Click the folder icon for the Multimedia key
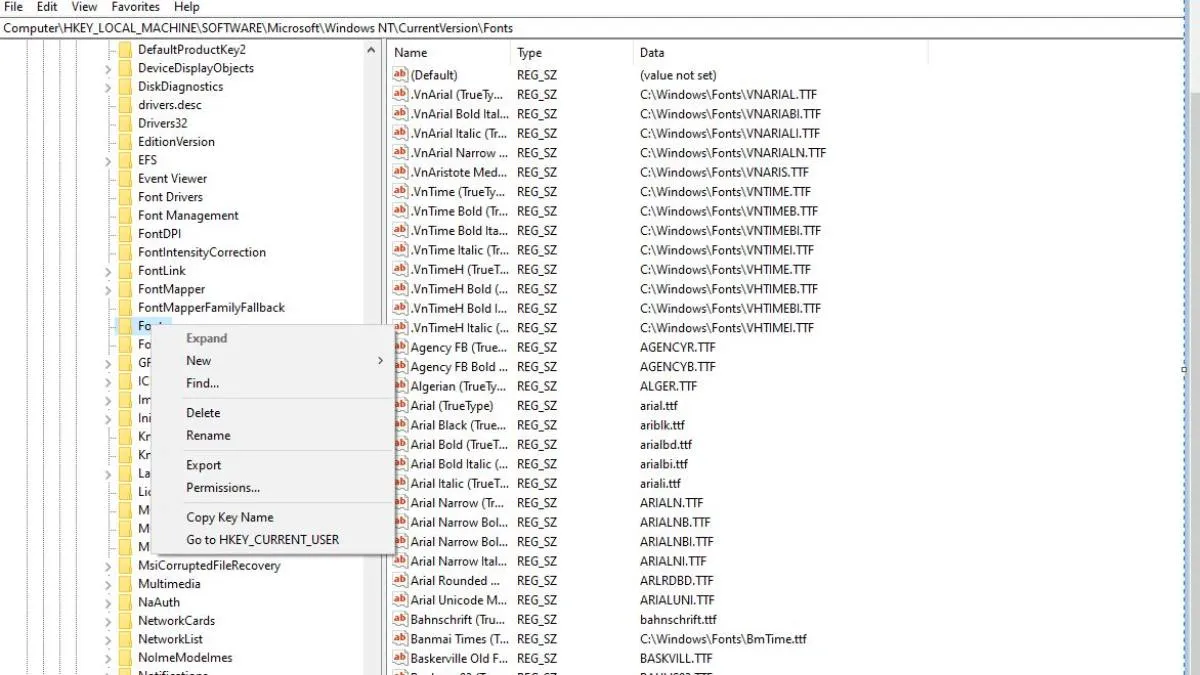The image size is (1200, 675). coord(124,583)
